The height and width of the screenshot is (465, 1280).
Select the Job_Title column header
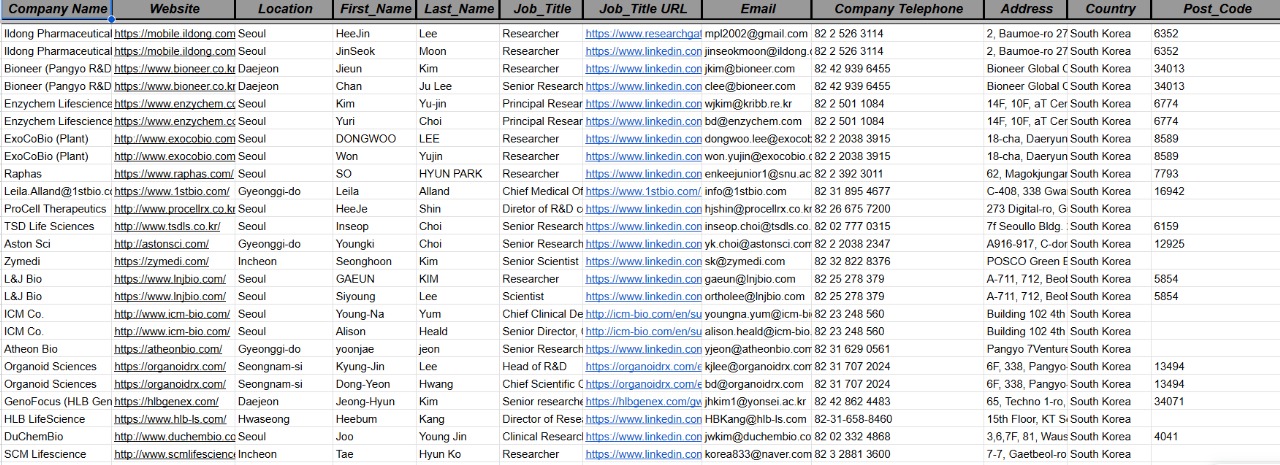pyautogui.click(x=542, y=9)
